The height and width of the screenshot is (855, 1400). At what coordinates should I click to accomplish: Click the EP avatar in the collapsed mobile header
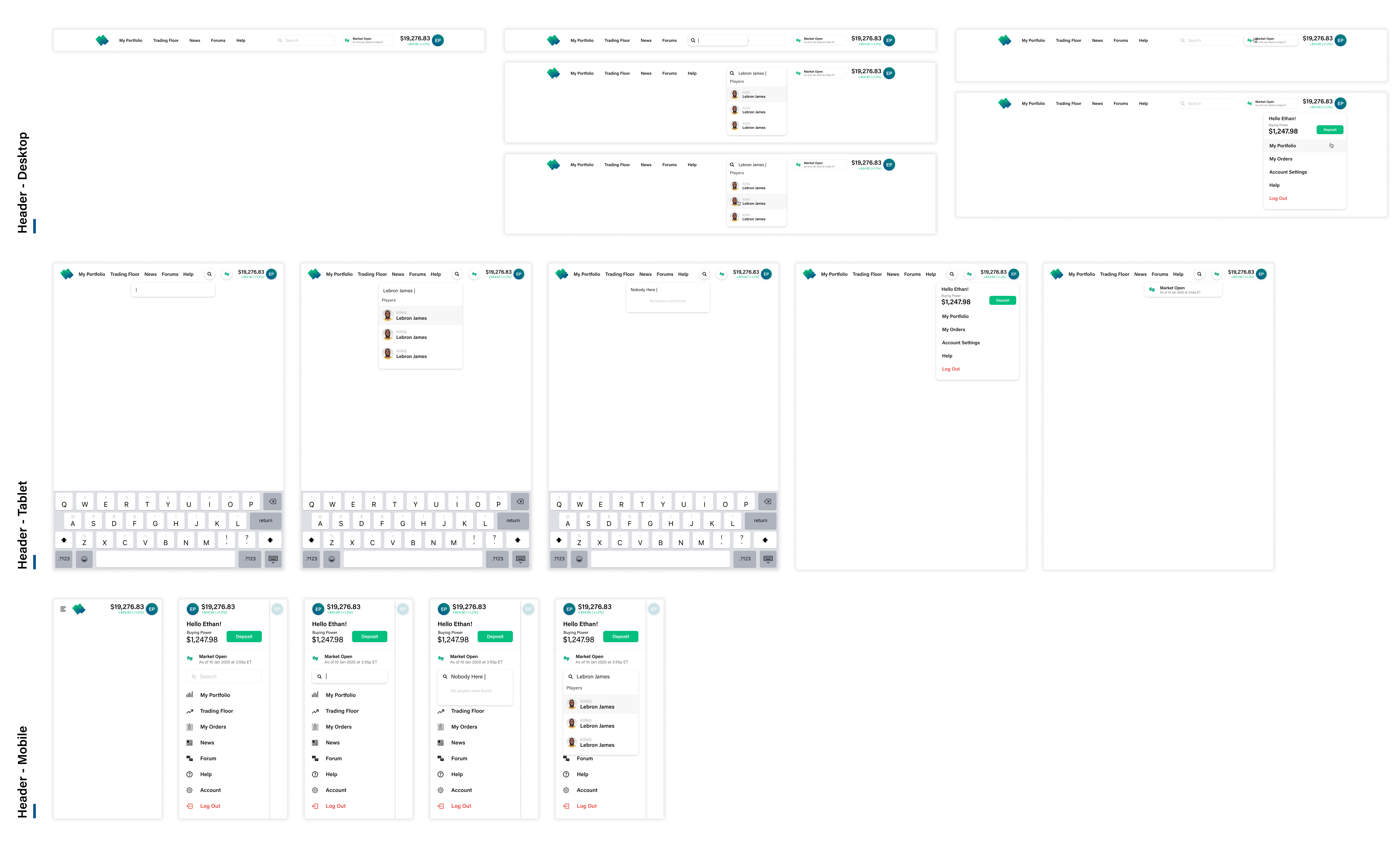tap(152, 609)
